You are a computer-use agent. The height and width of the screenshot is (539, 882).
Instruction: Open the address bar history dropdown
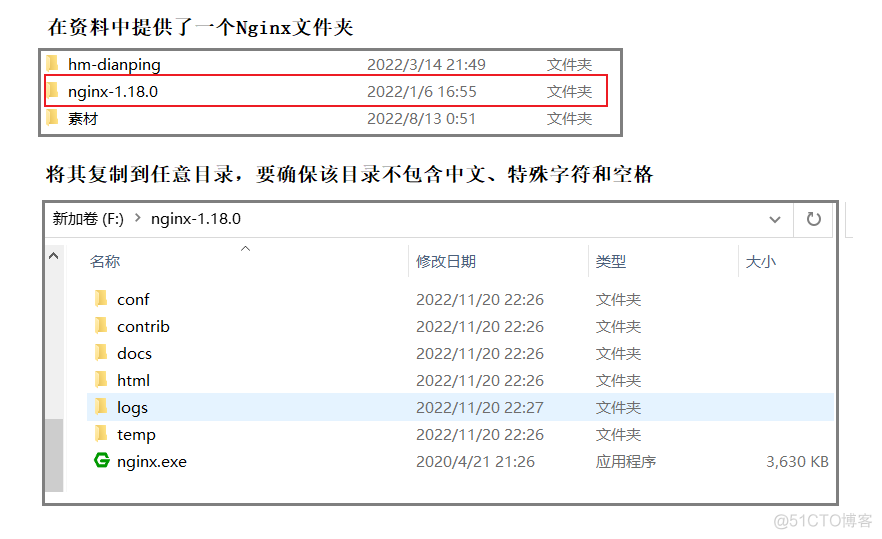coord(775,219)
